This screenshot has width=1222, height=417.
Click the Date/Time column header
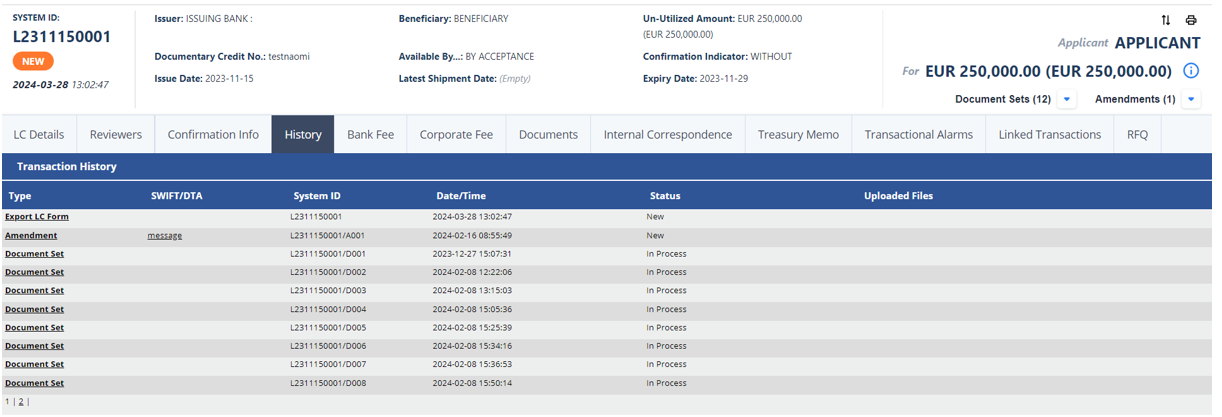click(x=461, y=196)
